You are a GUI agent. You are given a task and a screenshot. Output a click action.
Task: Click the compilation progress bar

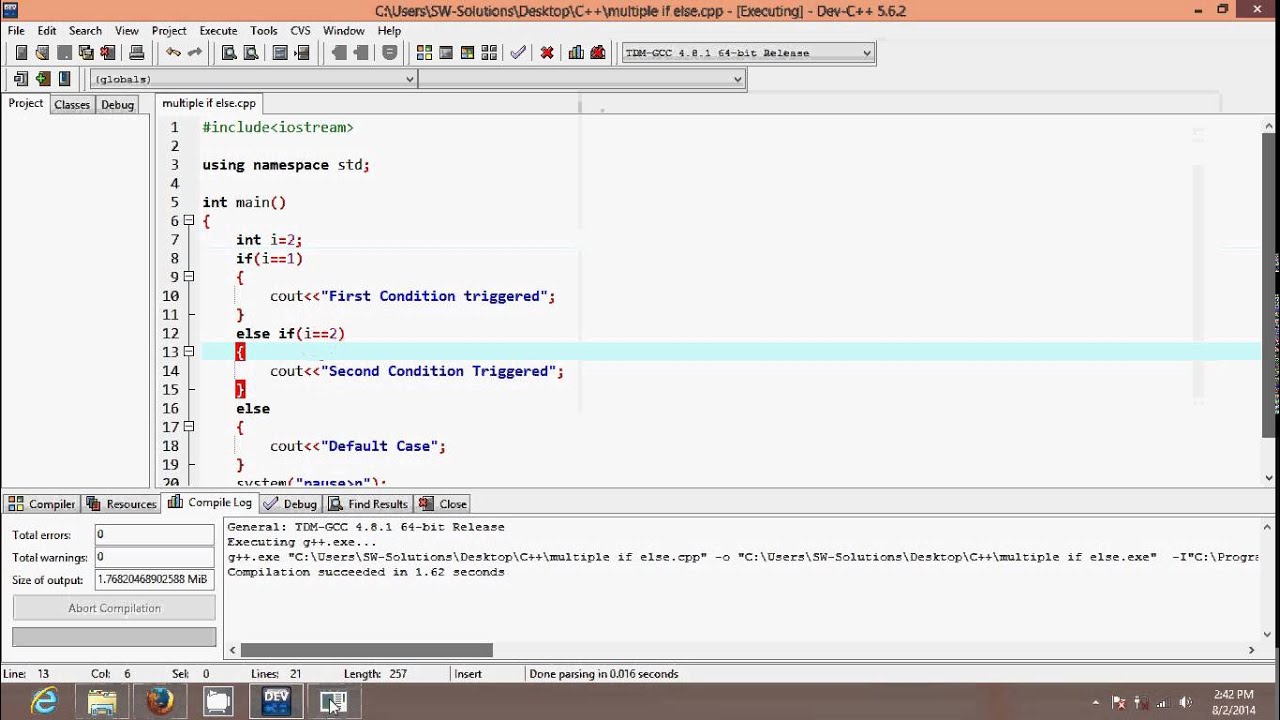point(114,637)
